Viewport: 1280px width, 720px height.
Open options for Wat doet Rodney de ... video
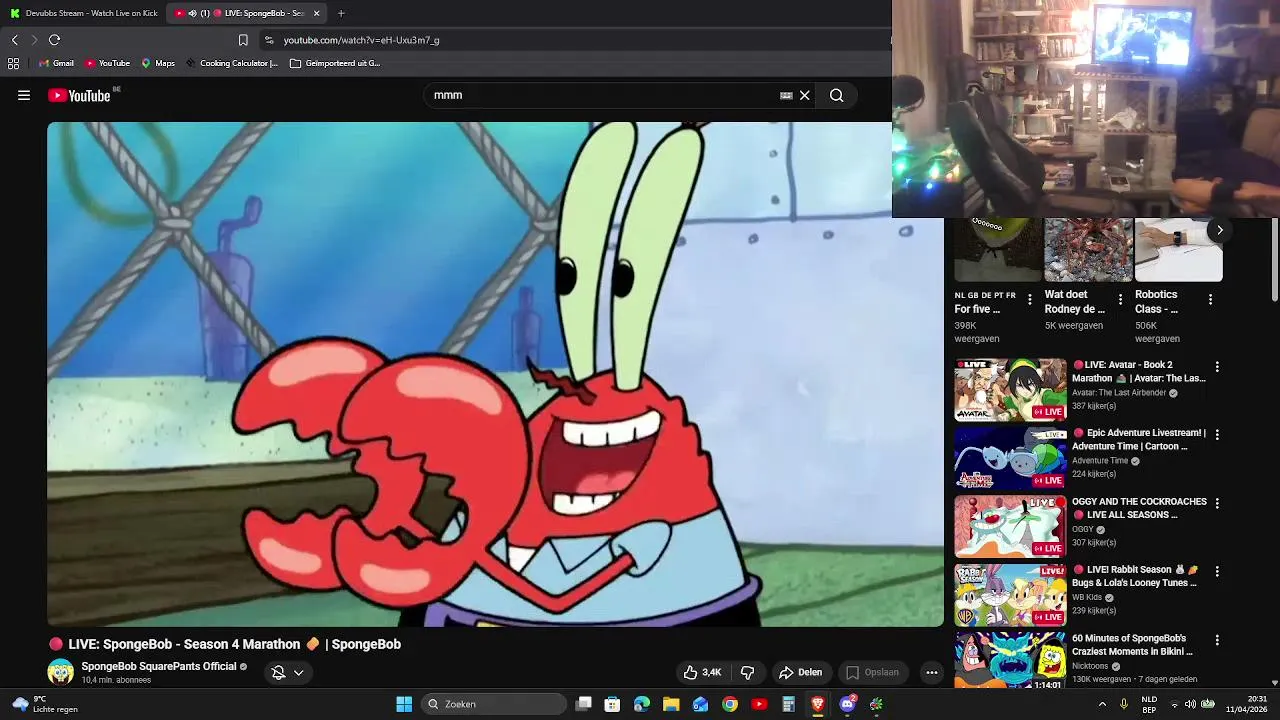click(1120, 299)
